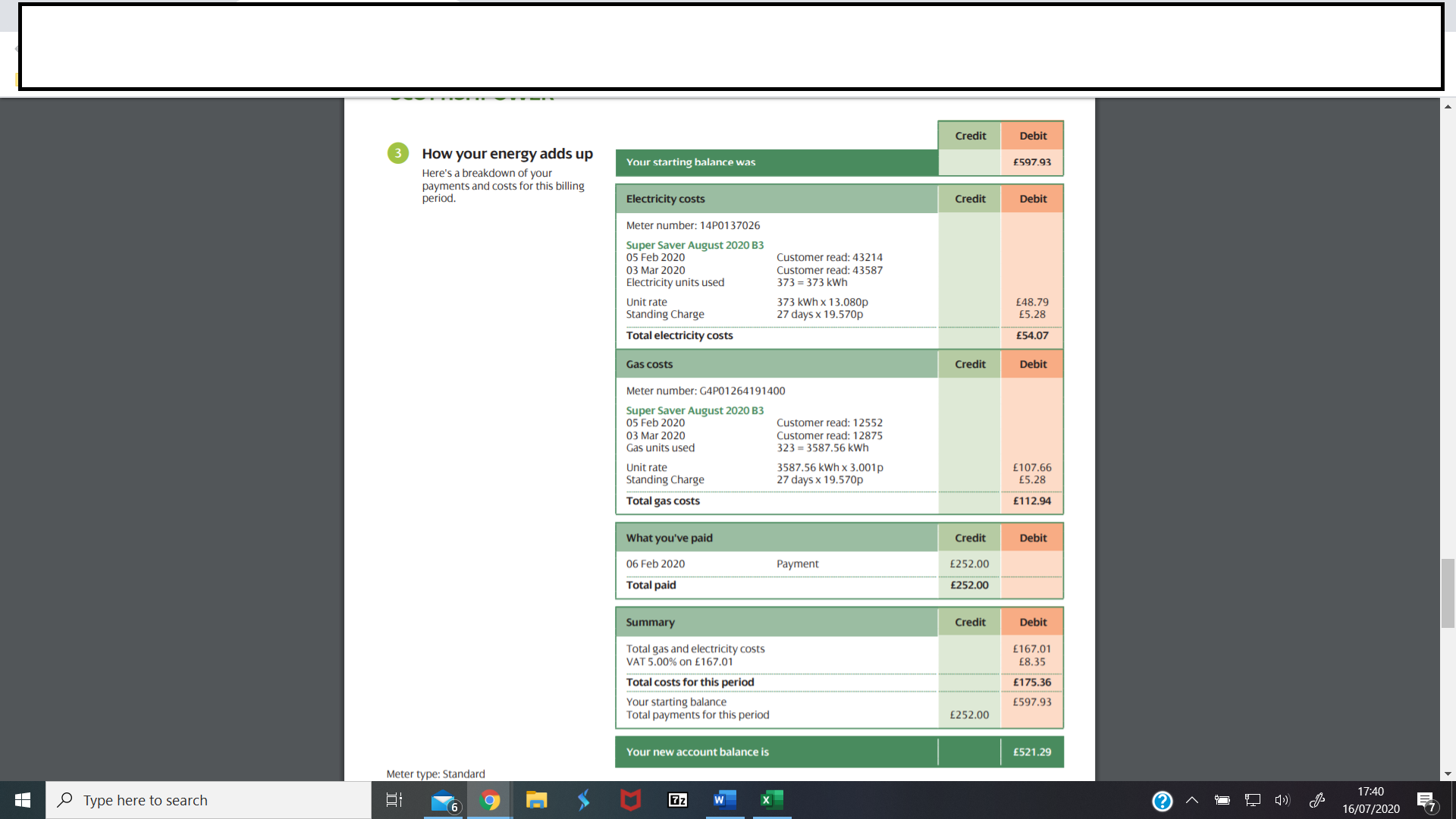The height and width of the screenshot is (819, 1456).
Task: Open network settings from the tray
Action: pos(1252,800)
